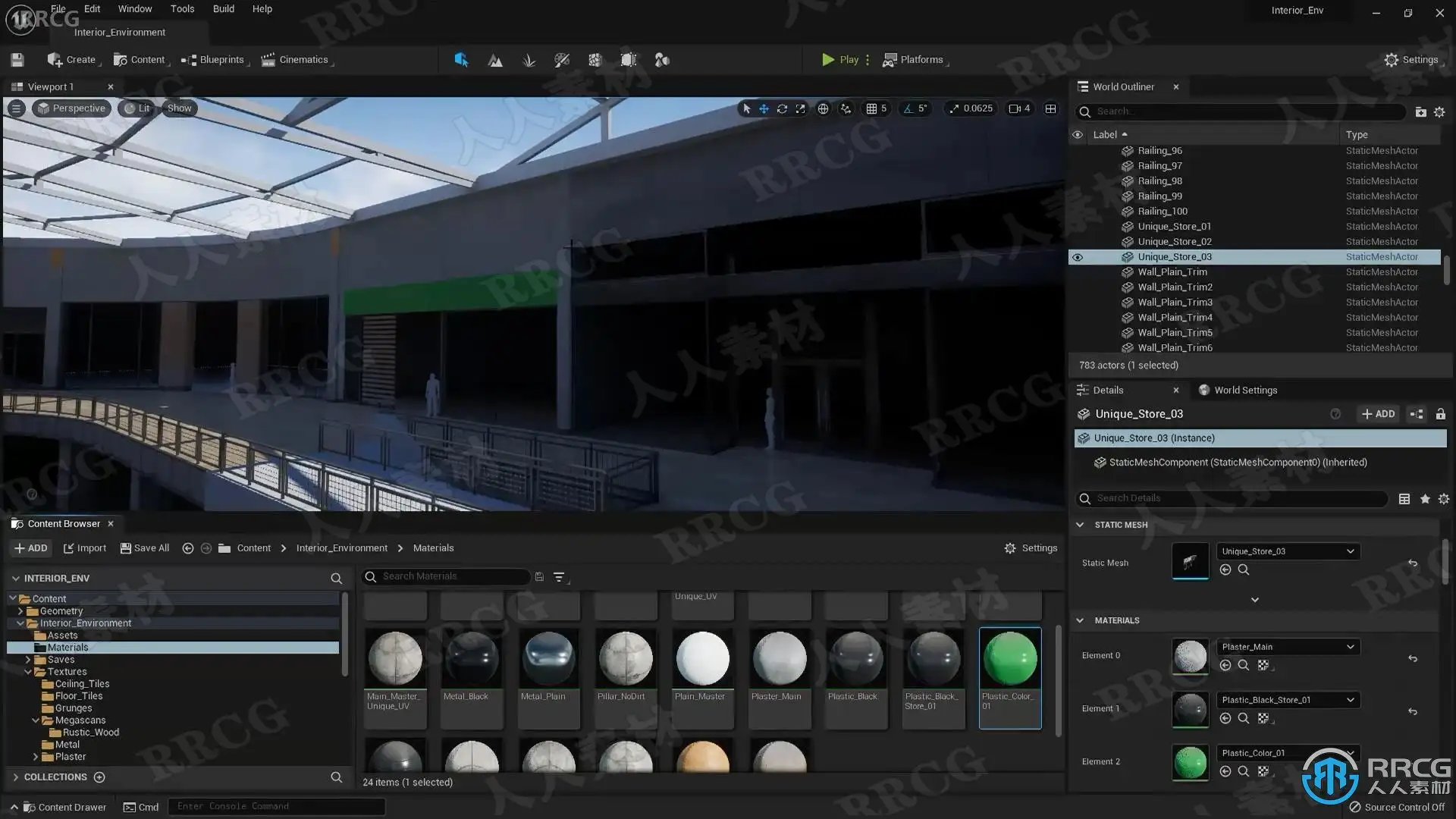Reset the Element 1 material to its default
This screenshot has width=1456, height=819.
[1412, 712]
